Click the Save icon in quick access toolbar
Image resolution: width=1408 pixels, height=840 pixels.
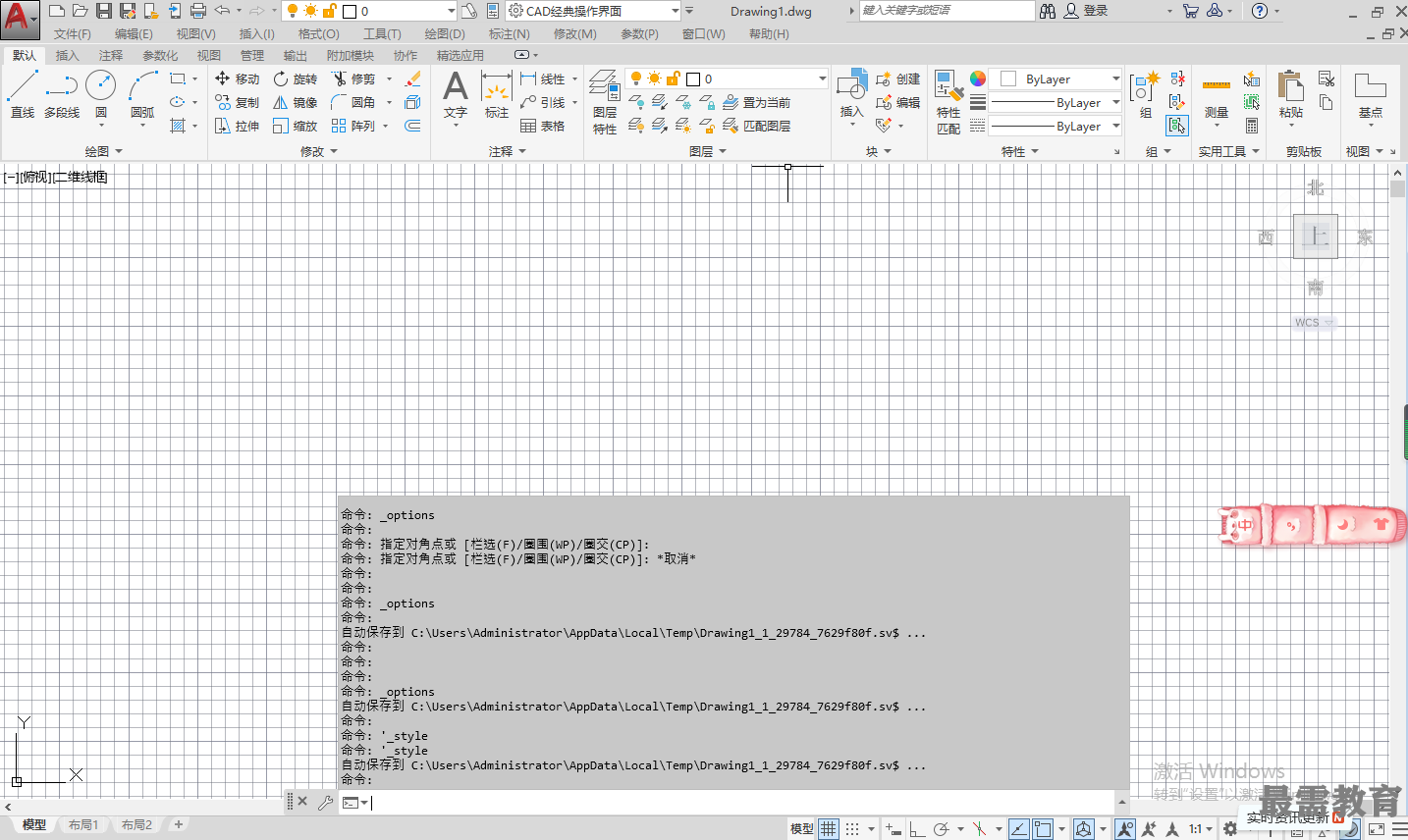pos(104,11)
